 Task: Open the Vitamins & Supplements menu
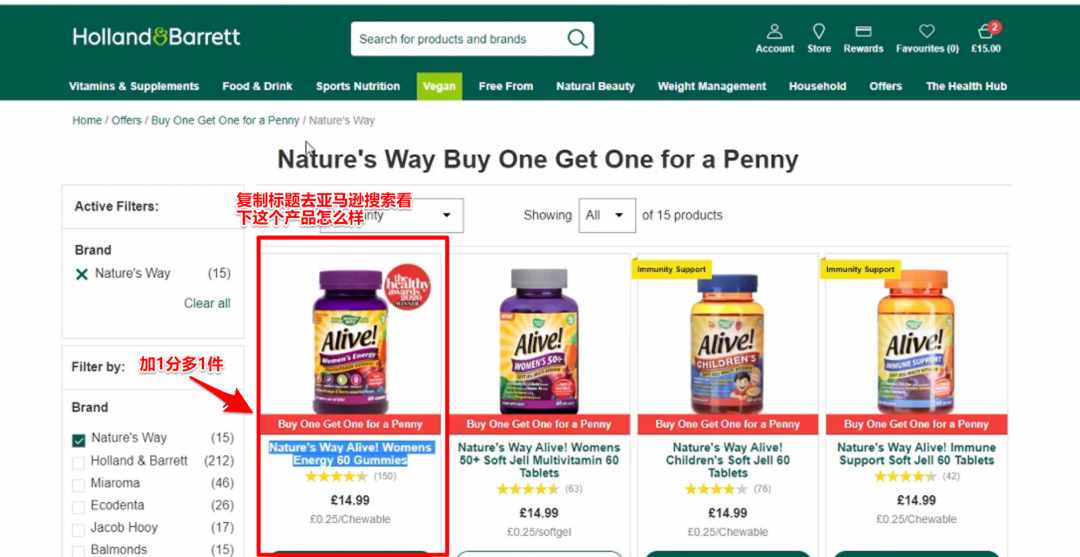point(134,86)
